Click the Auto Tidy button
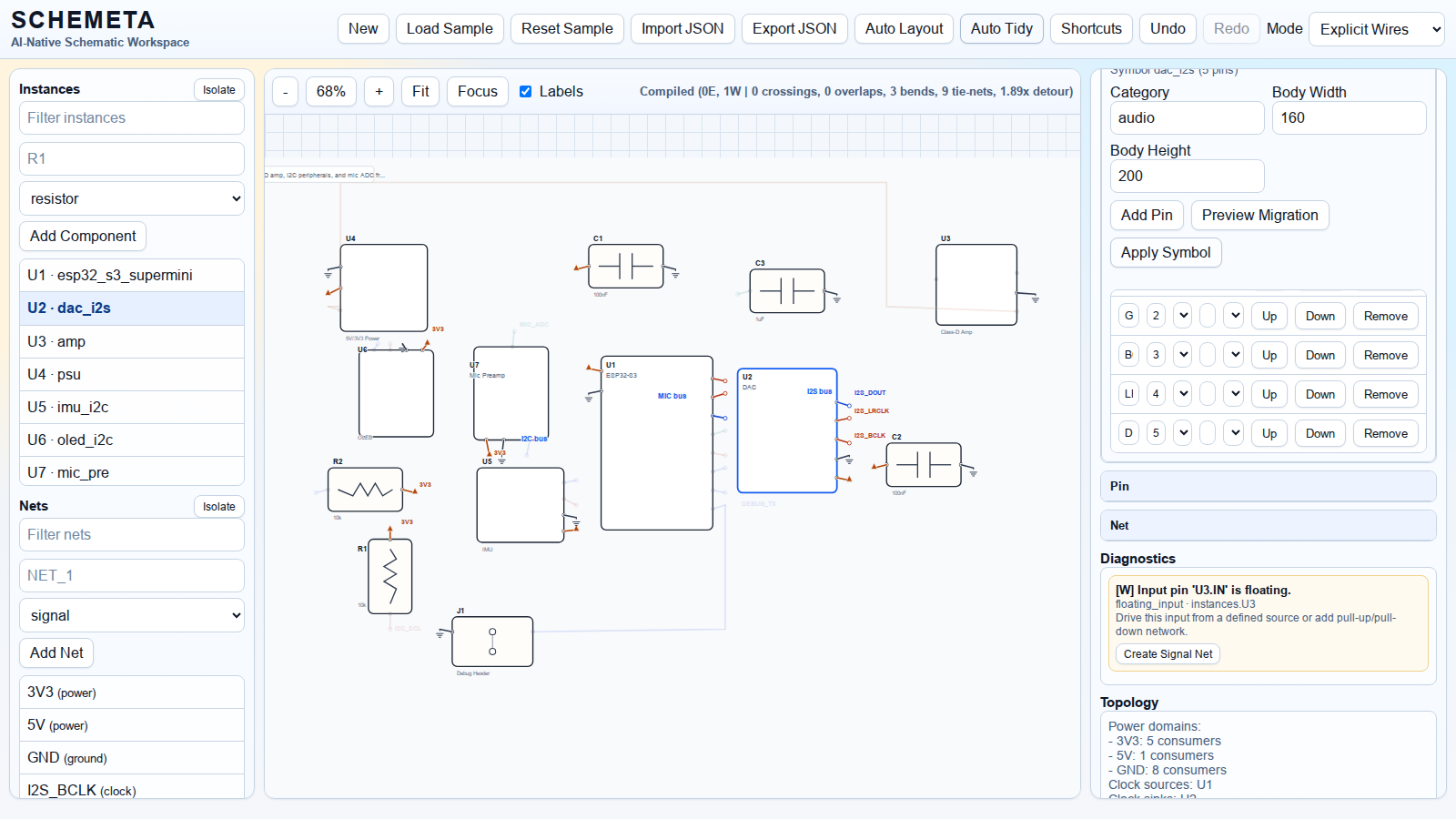The width and height of the screenshot is (1456, 819). point(1001,29)
